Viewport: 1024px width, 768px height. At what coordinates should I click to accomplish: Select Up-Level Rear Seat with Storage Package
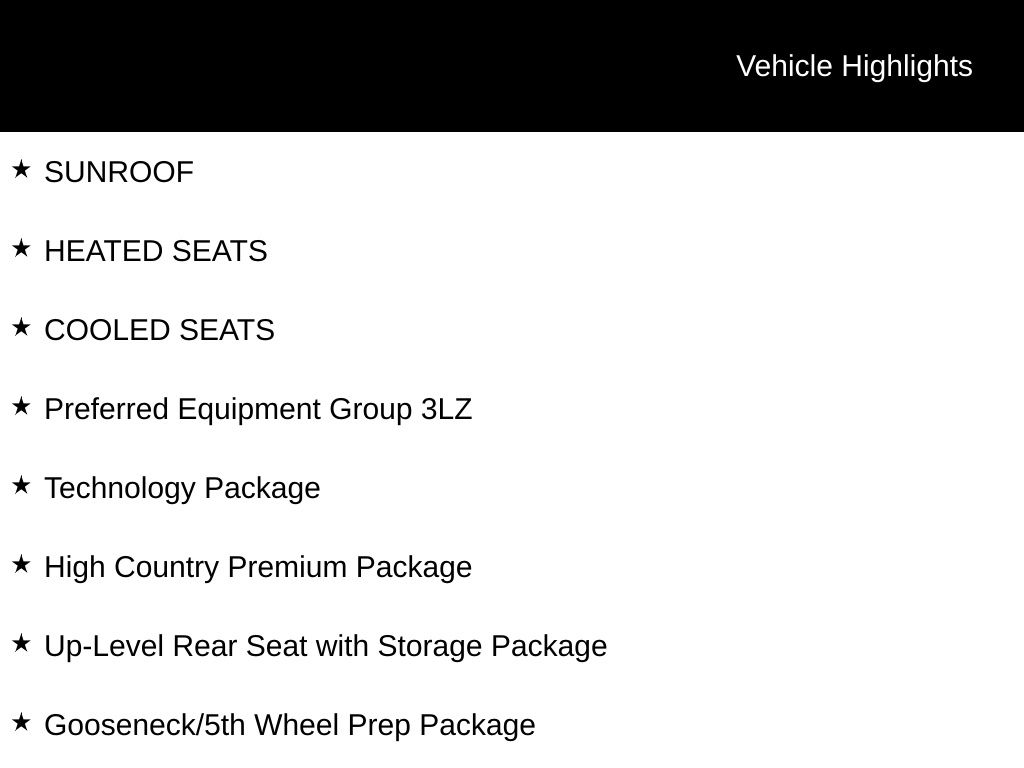coord(325,646)
